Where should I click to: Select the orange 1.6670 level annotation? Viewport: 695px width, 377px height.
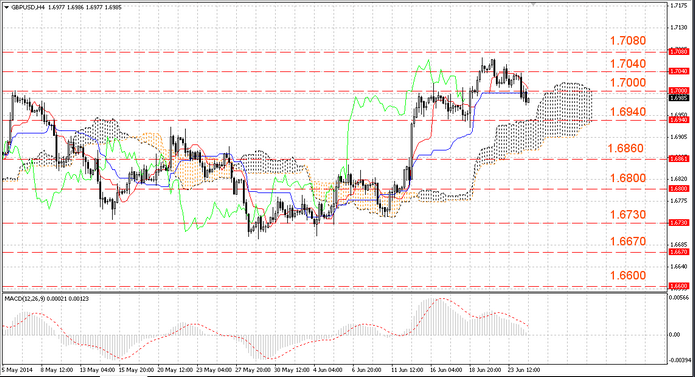(x=628, y=241)
